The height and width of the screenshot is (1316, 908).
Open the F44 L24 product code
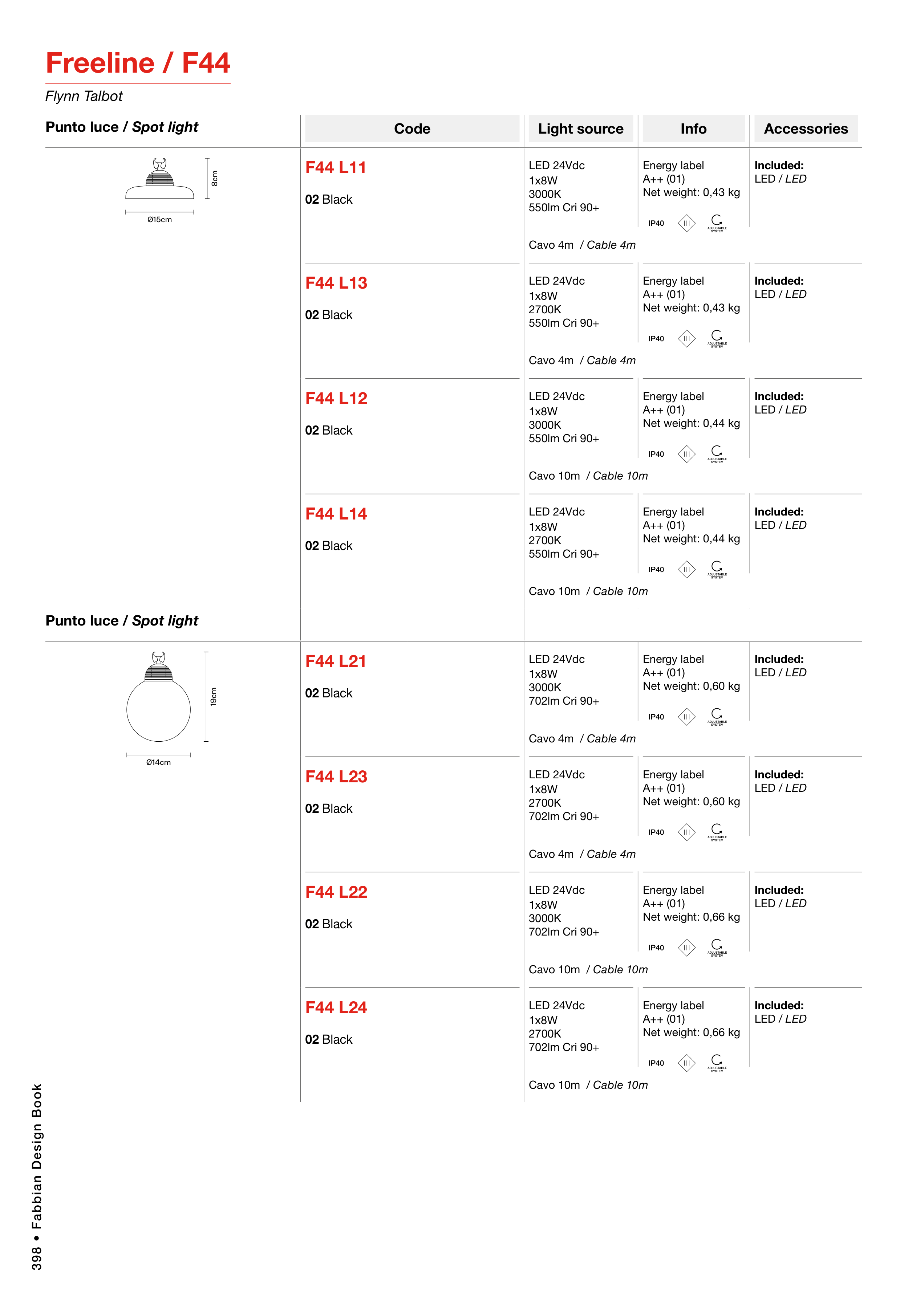(x=336, y=1007)
